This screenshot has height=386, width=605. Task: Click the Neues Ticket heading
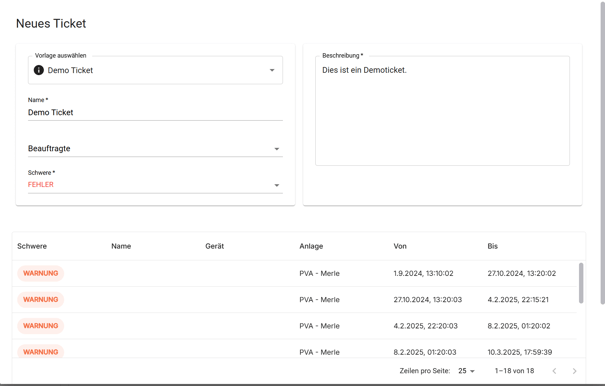click(x=51, y=24)
